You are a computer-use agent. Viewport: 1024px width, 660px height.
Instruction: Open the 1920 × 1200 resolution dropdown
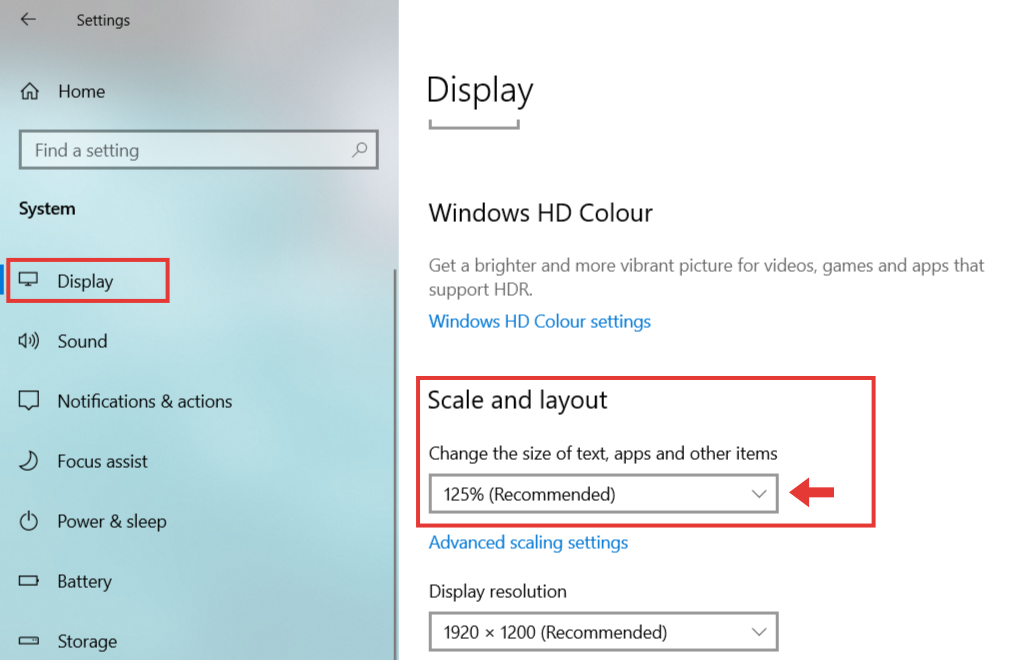(x=603, y=631)
